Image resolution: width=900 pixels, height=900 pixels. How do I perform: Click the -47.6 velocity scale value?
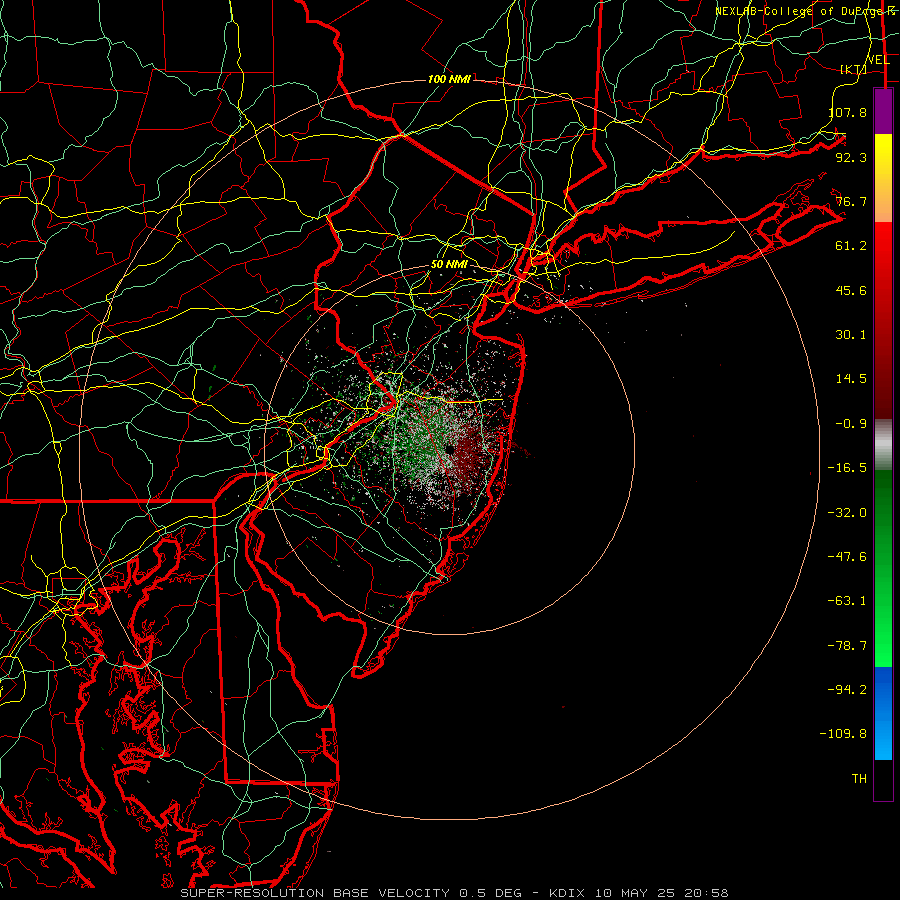click(847, 557)
